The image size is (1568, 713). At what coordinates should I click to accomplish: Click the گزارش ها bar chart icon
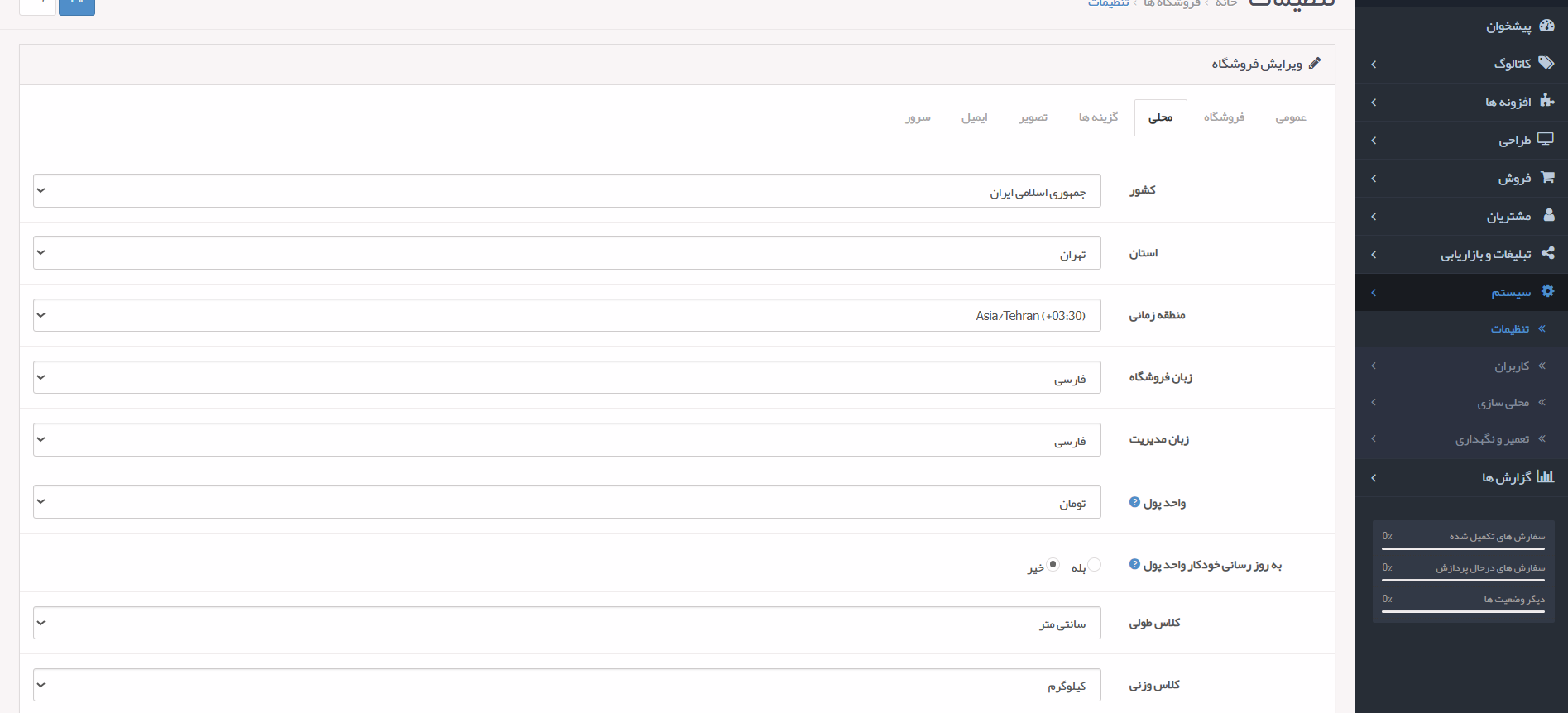(x=1546, y=477)
